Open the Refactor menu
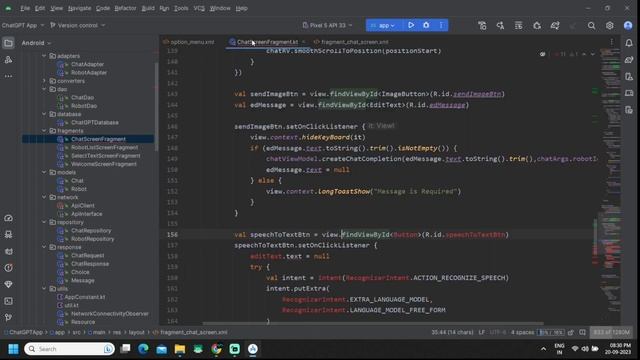Image resolution: width=640 pixels, height=360 pixels. (125, 8)
